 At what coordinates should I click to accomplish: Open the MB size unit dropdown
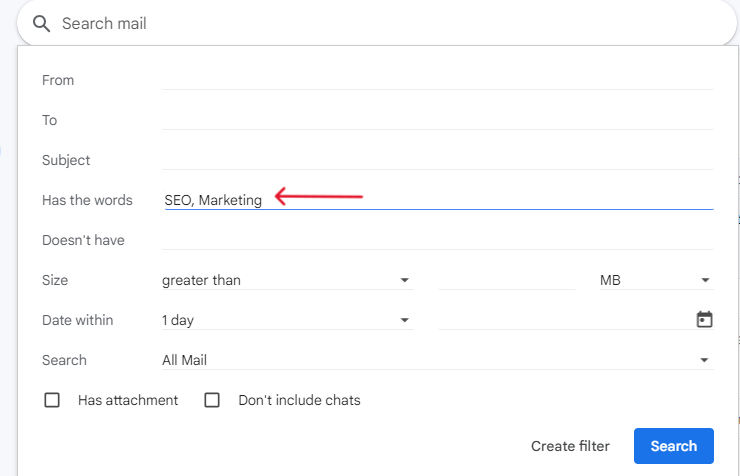click(656, 280)
